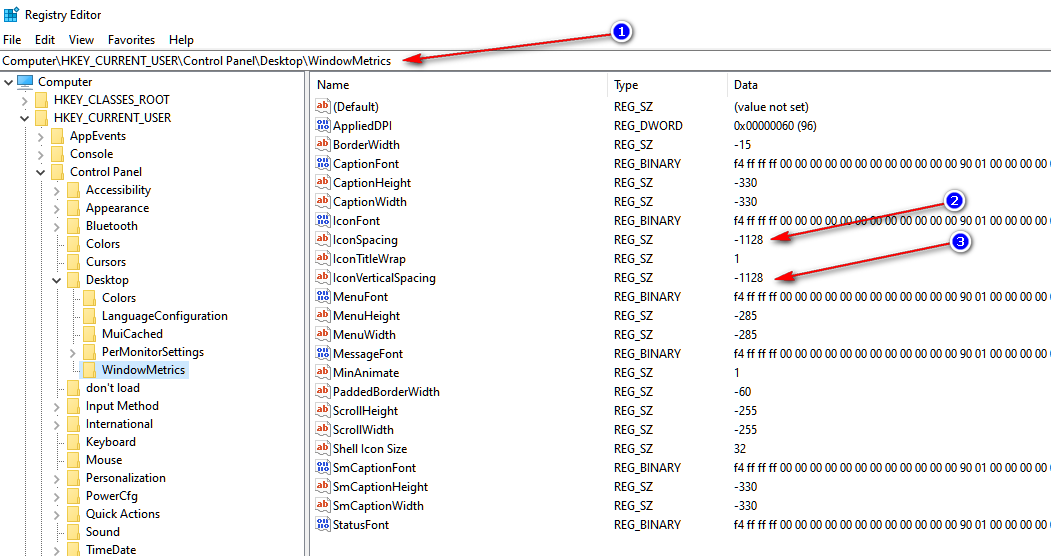
Task: Select the PowerCfg key
Action: click(x=111, y=496)
